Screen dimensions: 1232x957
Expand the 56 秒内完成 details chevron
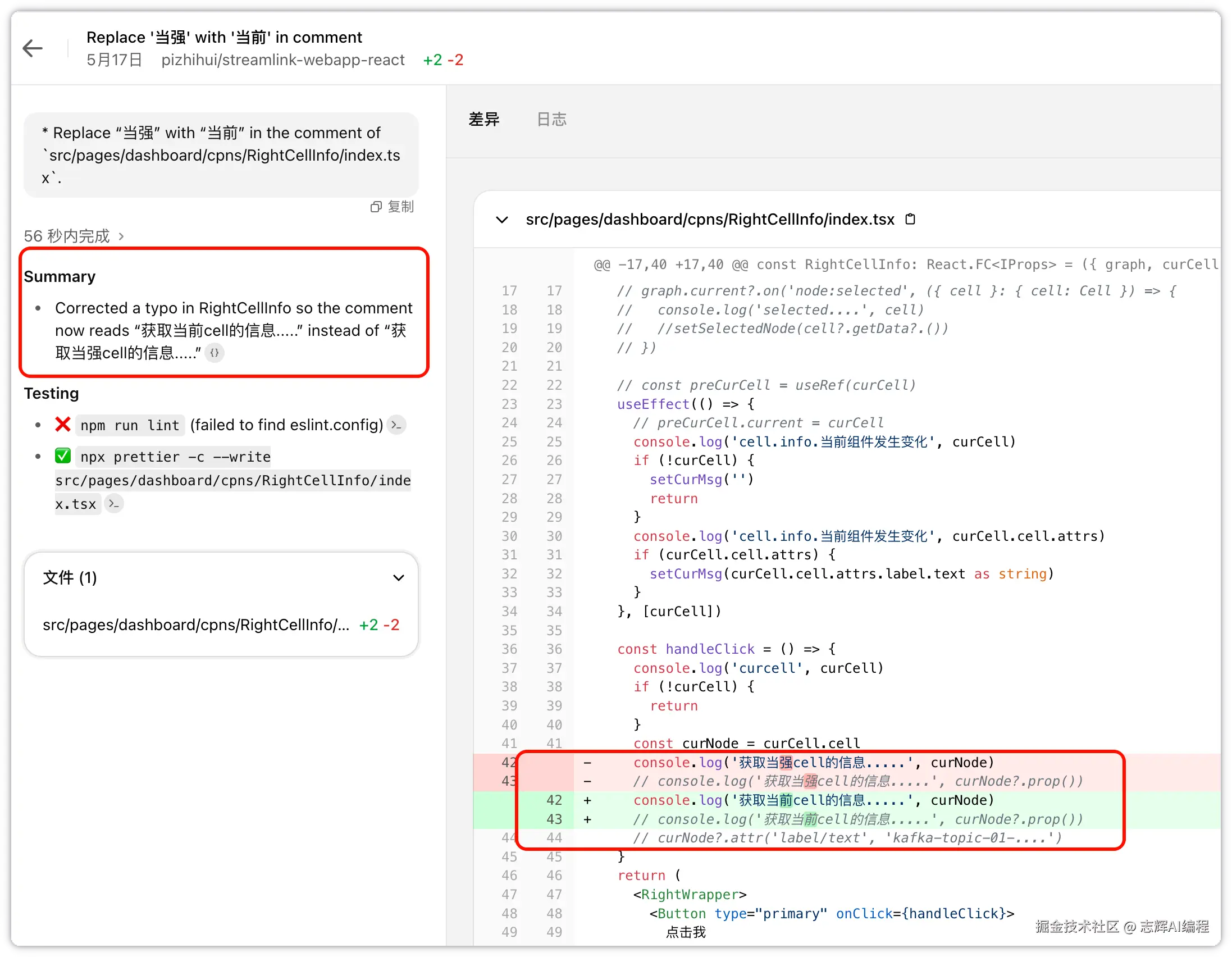click(x=121, y=236)
